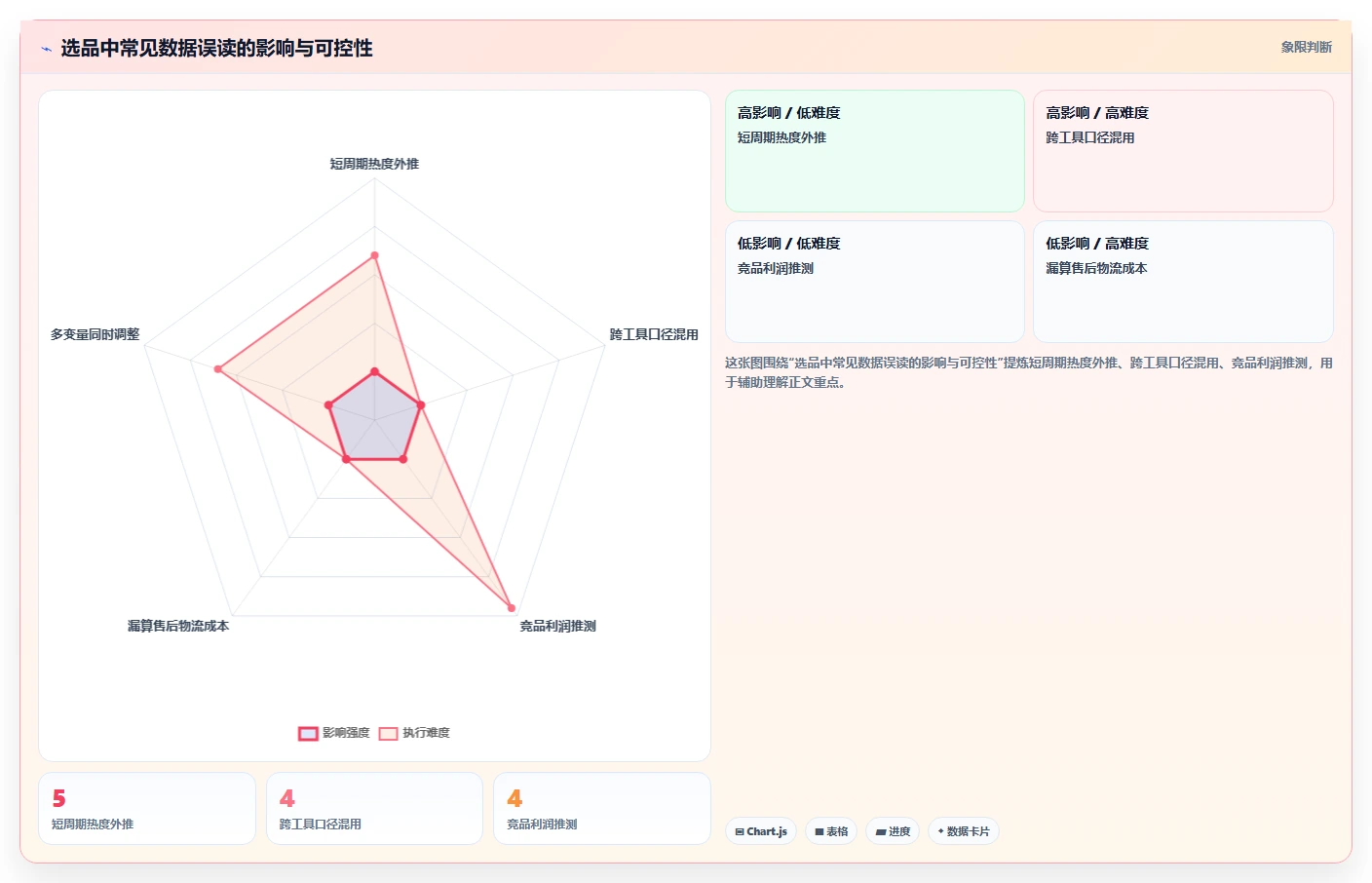Click the Chart.js tag
Image resolution: width=1372 pixels, height=883 pixels.
tap(761, 831)
